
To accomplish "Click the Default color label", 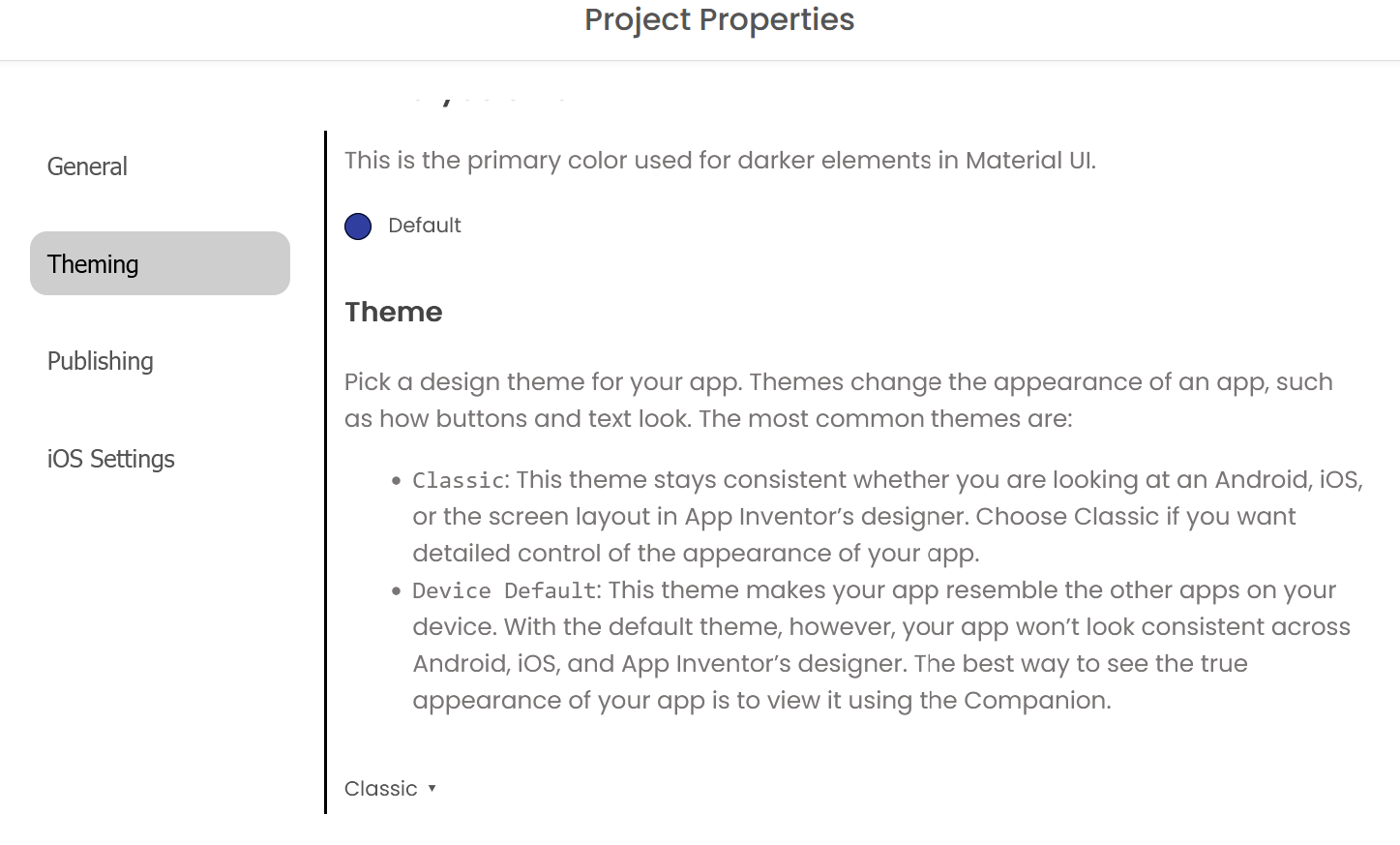I will point(425,226).
